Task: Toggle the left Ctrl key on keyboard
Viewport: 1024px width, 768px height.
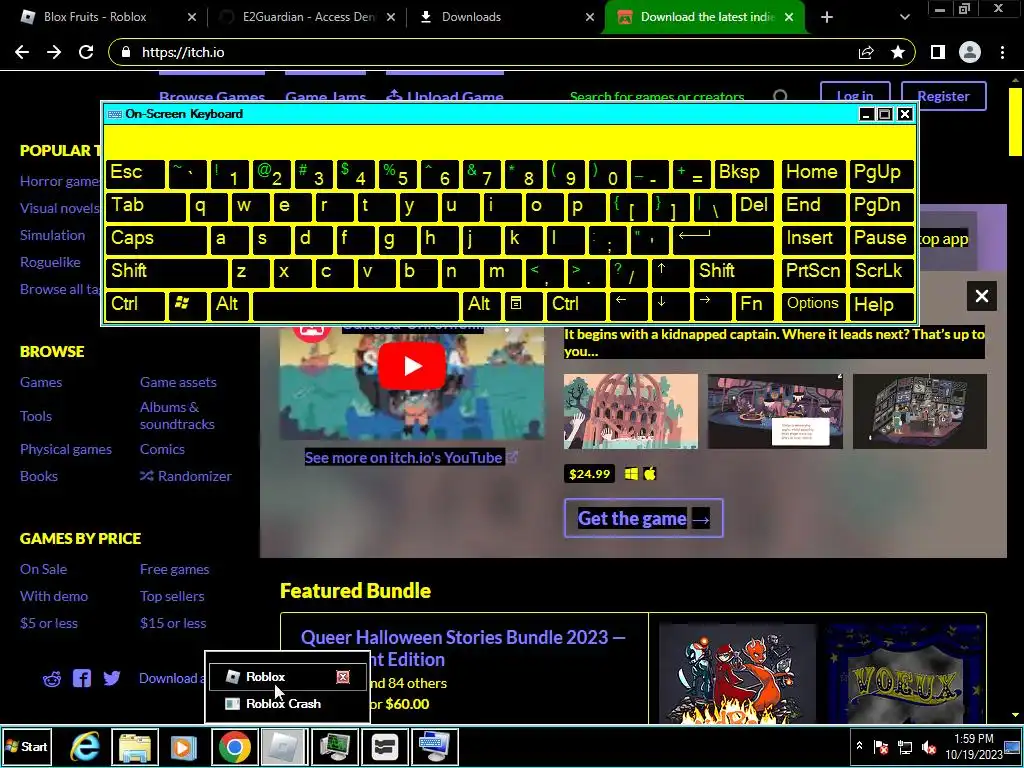Action: pyautogui.click(x=135, y=304)
